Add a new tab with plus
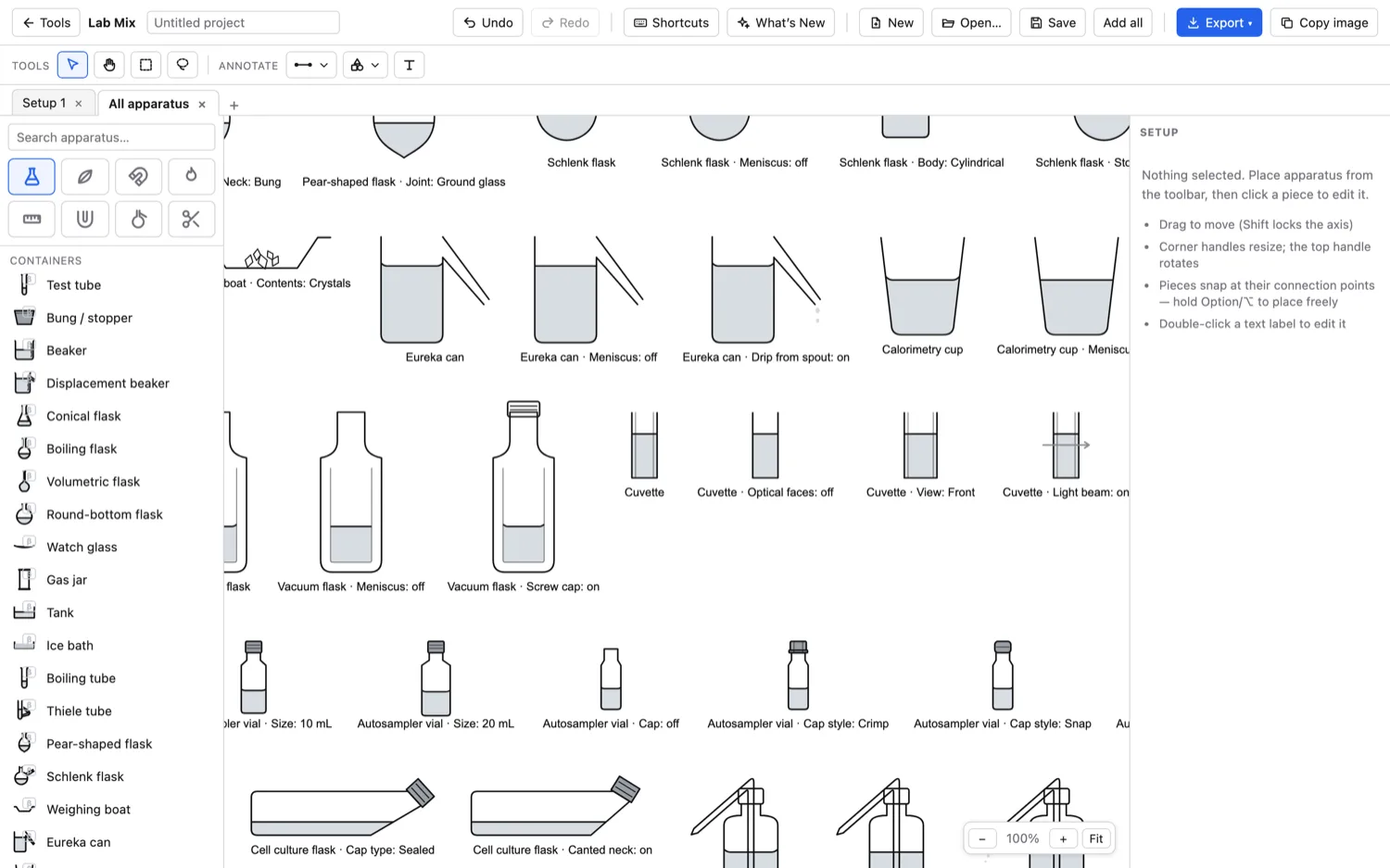Image resolution: width=1390 pixels, height=868 pixels. point(234,106)
